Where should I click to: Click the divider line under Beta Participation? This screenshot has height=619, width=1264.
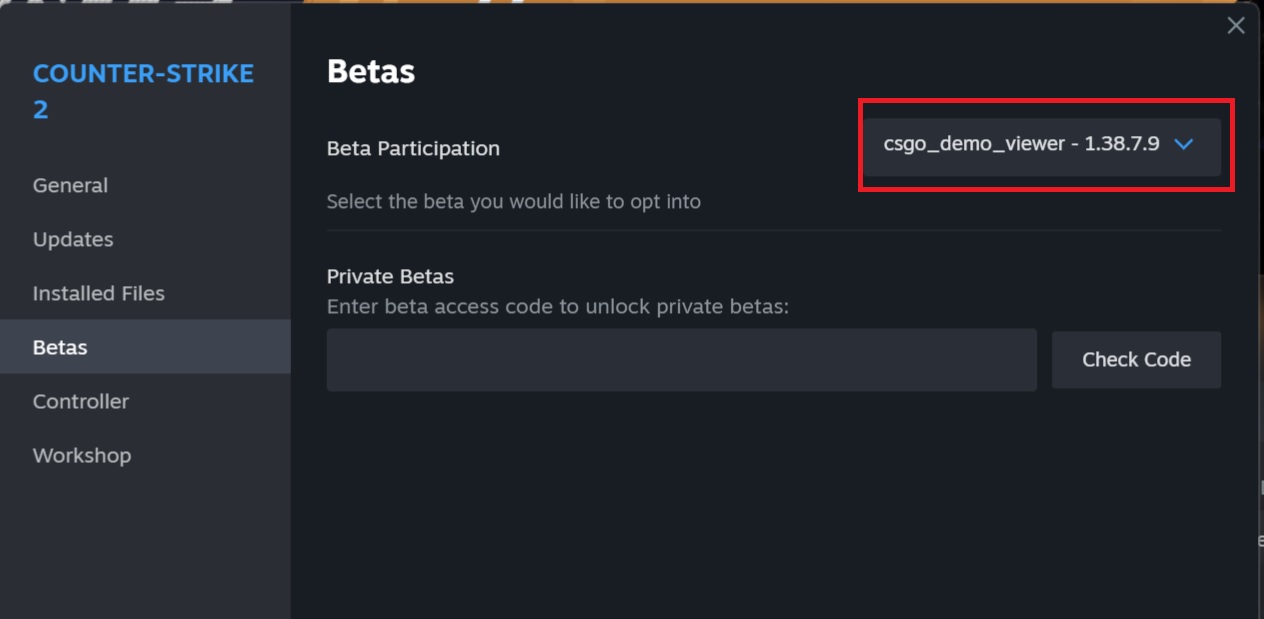click(773, 230)
